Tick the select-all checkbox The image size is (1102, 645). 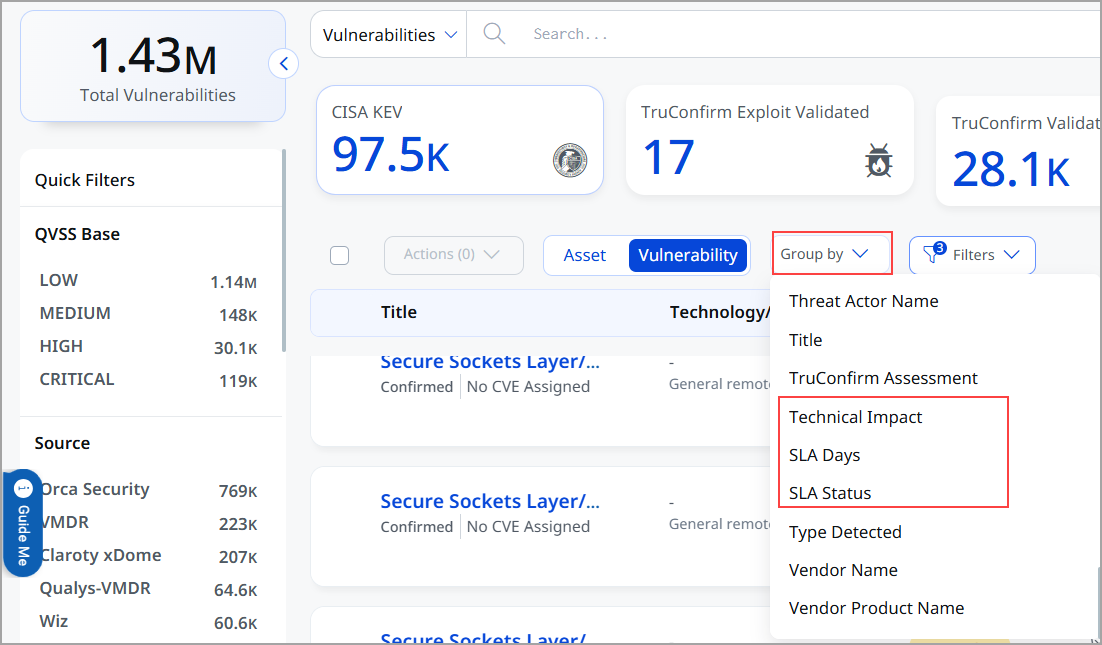tap(339, 255)
